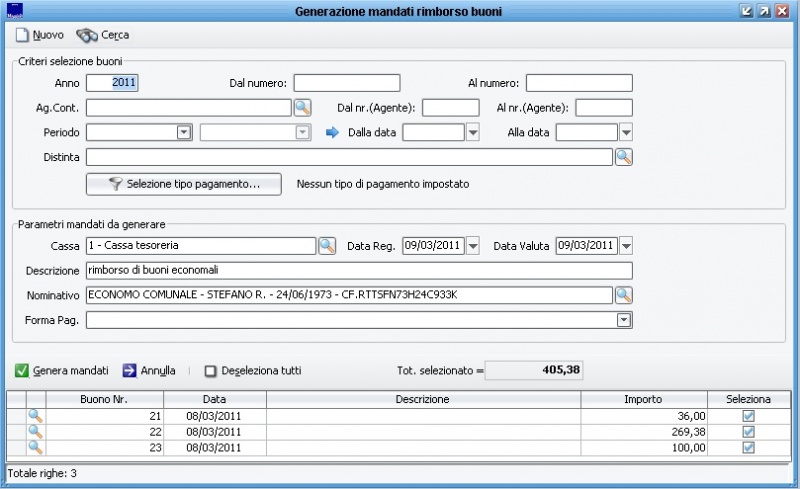This screenshot has height=489, width=800.
Task: Click the Importo column header
Action: tap(644, 400)
